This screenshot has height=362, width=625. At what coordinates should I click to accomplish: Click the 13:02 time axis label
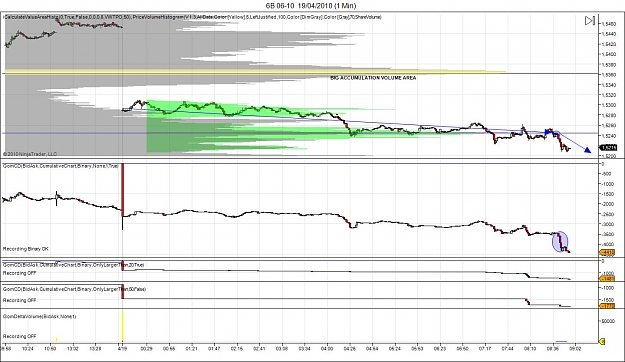73,348
